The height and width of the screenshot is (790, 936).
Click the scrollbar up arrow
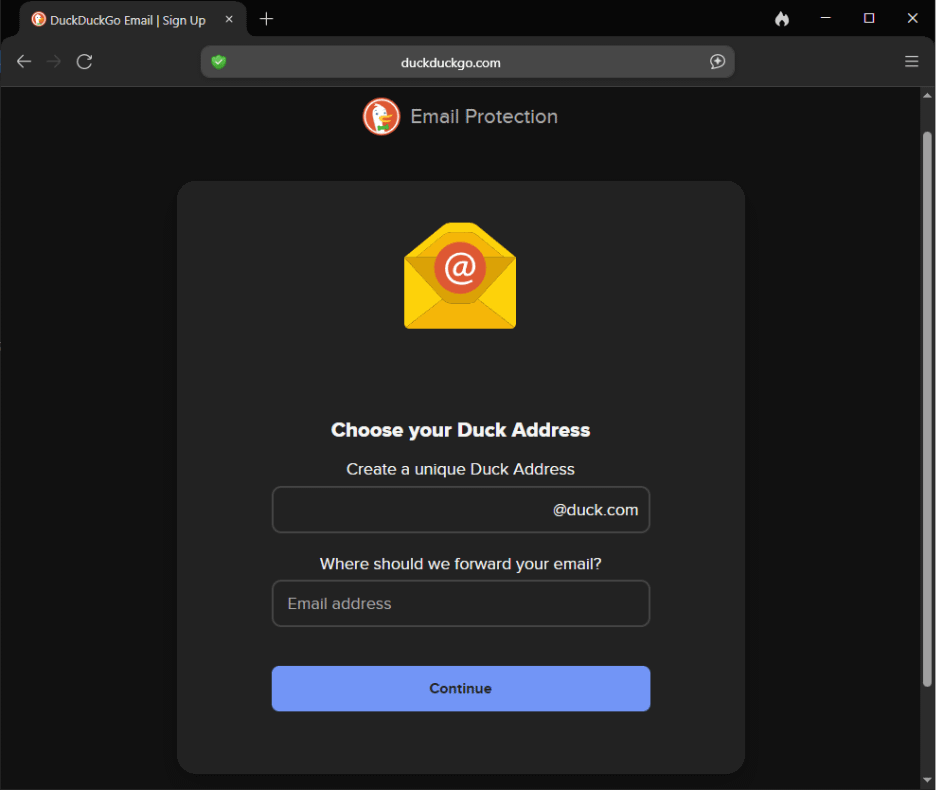(927, 96)
